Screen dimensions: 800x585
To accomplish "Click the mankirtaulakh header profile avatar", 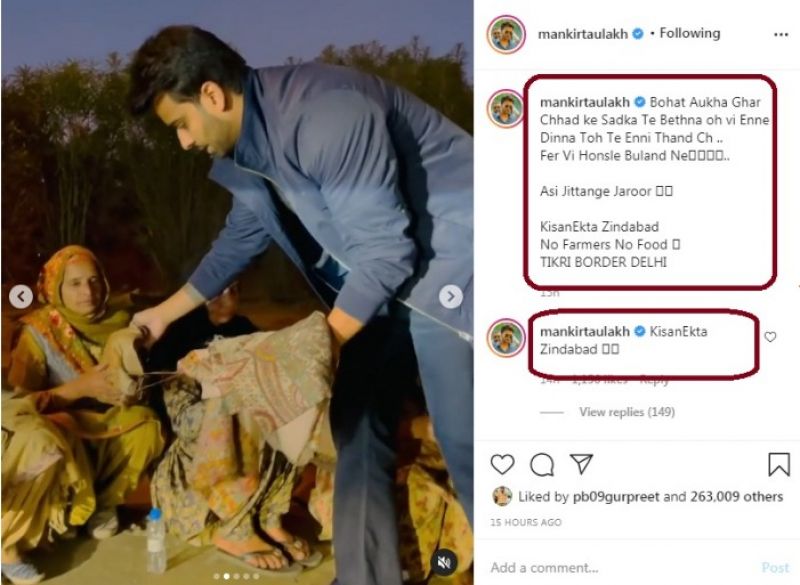I will coord(506,34).
